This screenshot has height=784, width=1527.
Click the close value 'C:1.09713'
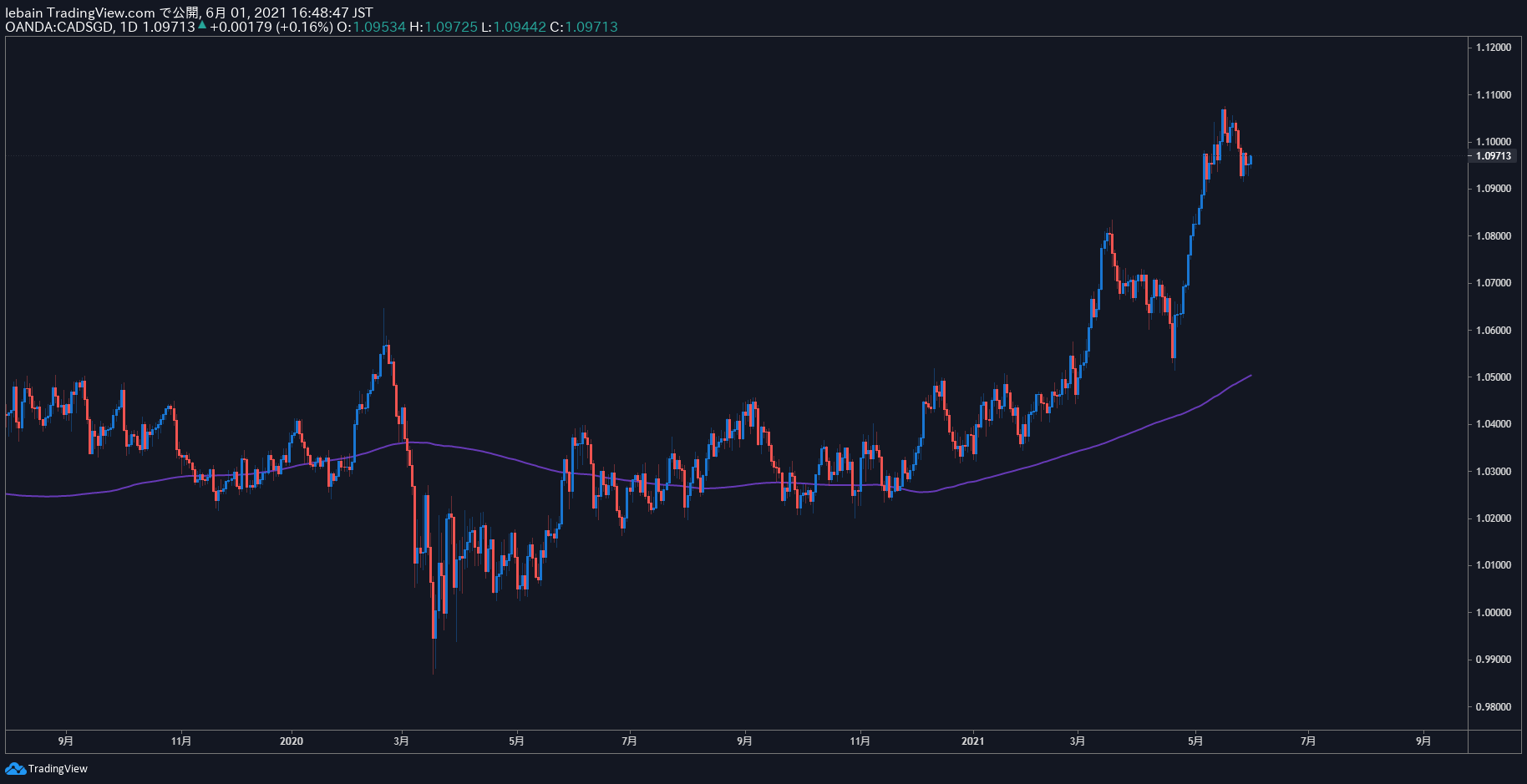tap(584, 27)
